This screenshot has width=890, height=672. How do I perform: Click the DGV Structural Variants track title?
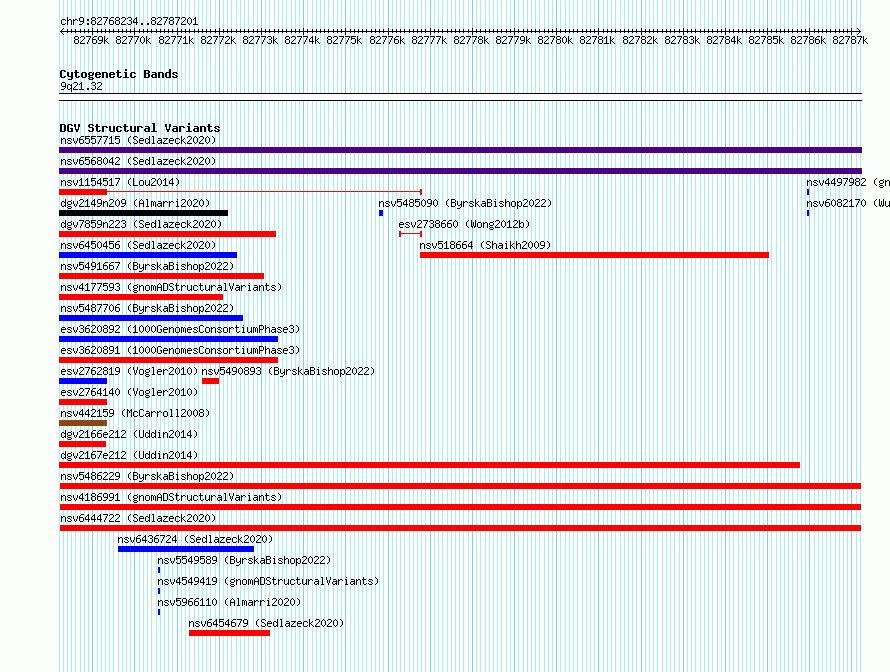click(x=140, y=128)
